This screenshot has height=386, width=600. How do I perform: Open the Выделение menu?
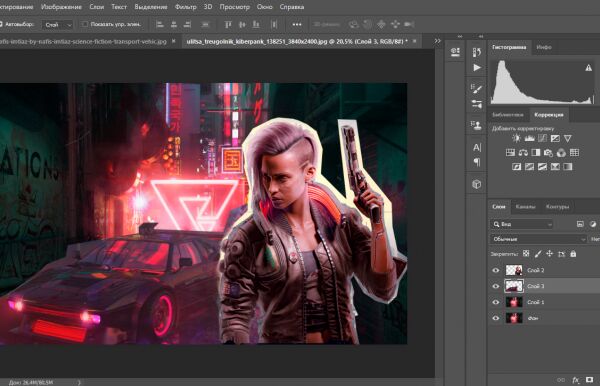pos(151,7)
